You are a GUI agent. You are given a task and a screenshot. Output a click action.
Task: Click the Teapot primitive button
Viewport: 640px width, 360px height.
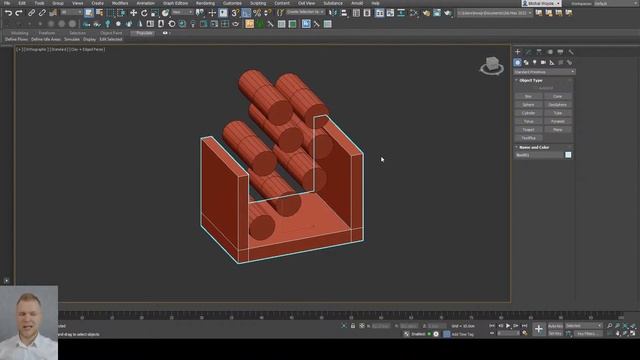(529, 130)
